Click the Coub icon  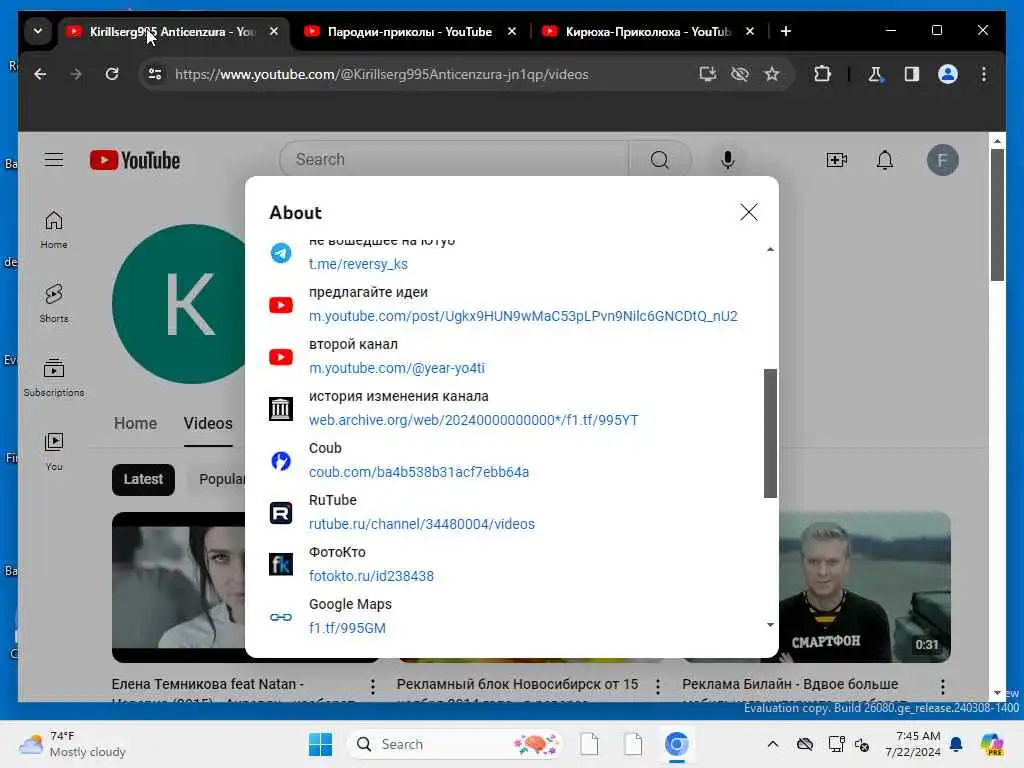pos(281,460)
